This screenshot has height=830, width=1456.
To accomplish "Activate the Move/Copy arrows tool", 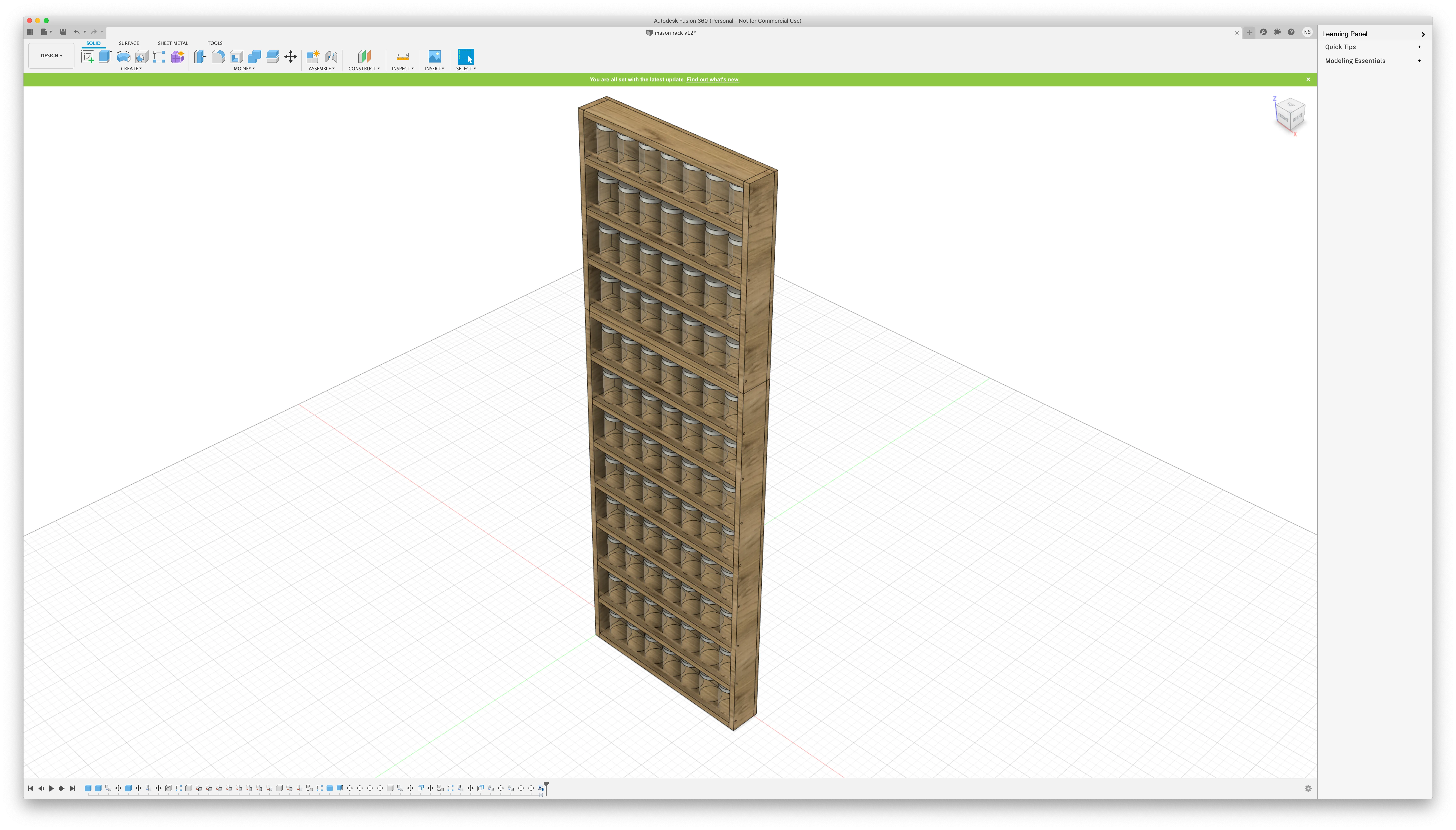I will [291, 56].
